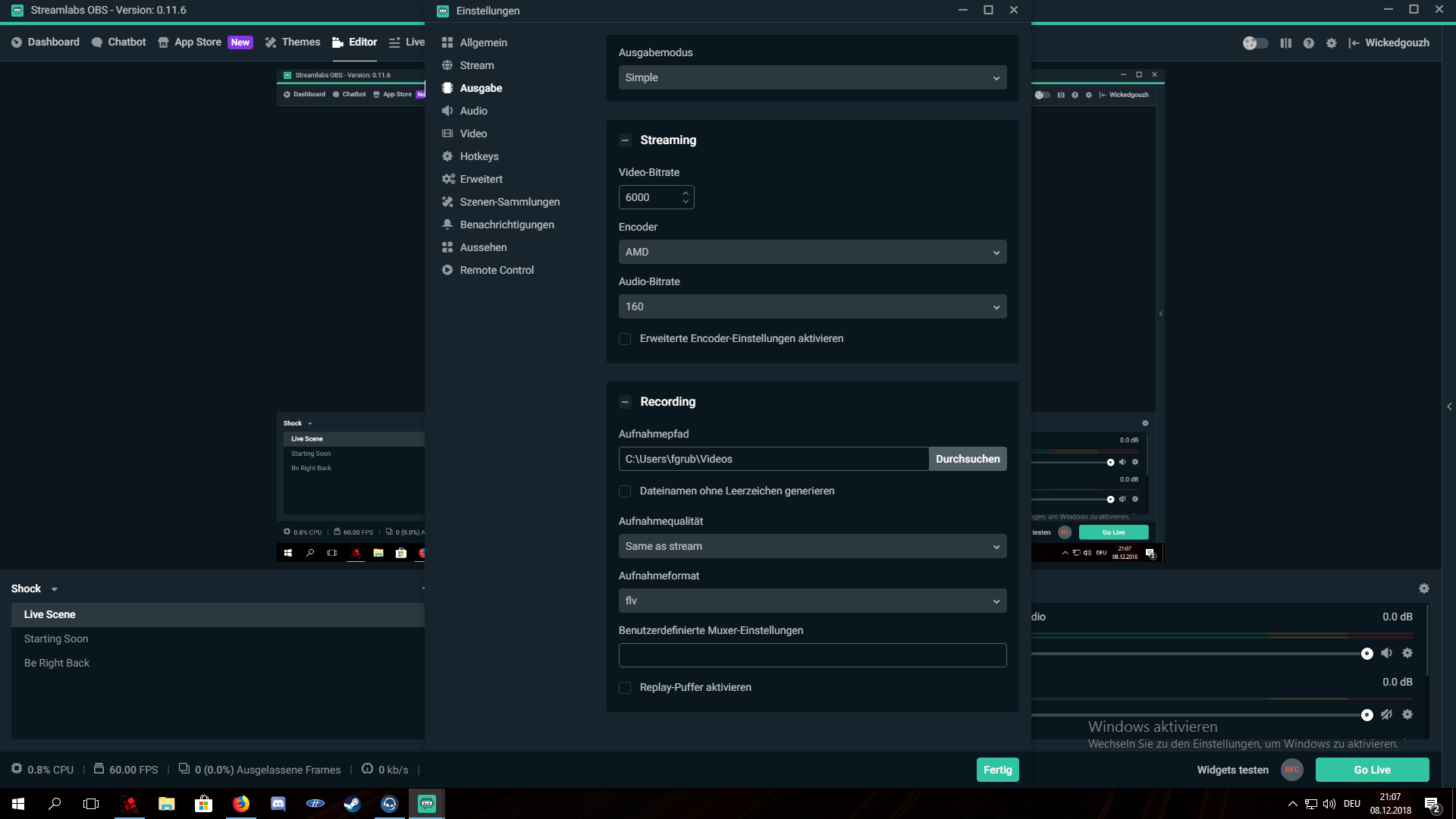Open the gear icon in top toolbar
The width and height of the screenshot is (1456, 819).
(x=1331, y=43)
